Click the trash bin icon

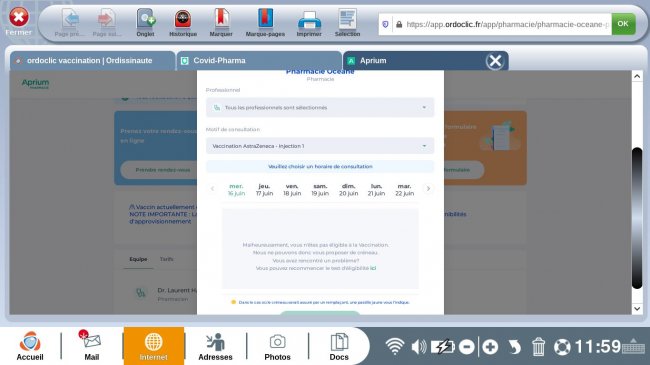538,347
